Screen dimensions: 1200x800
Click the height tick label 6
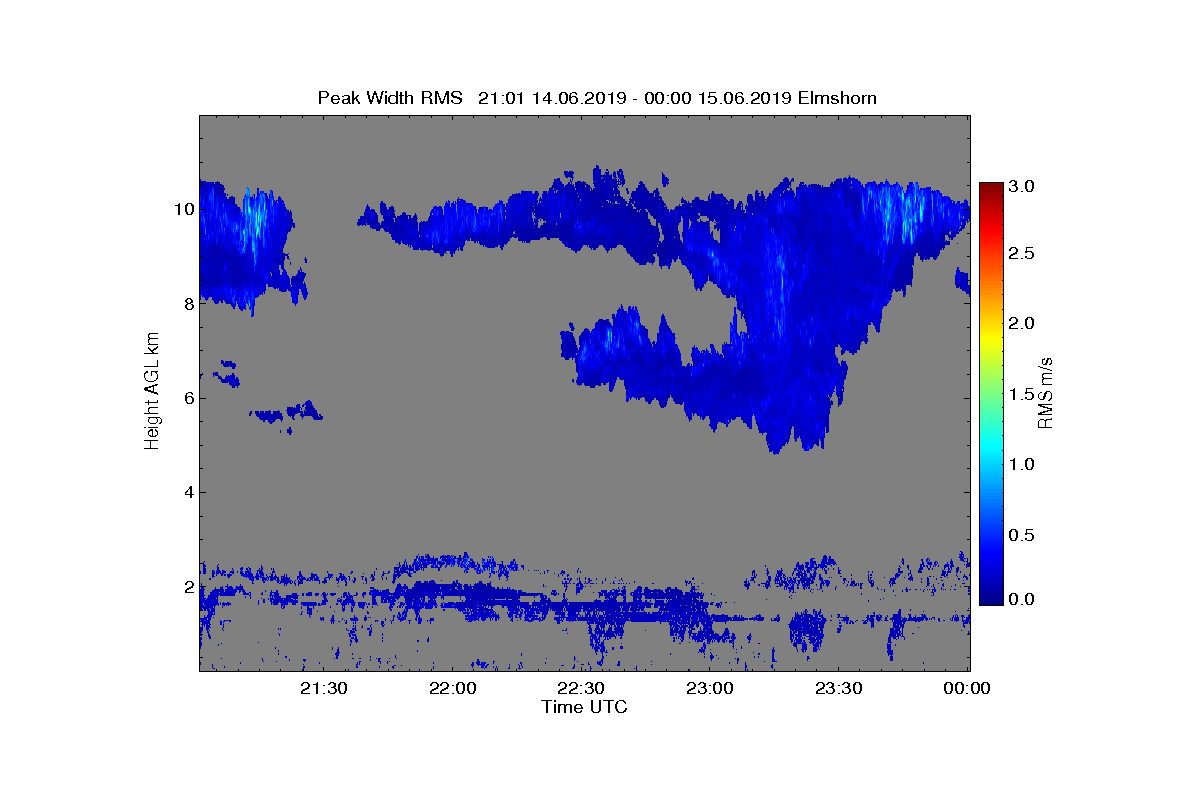[x=187, y=398]
